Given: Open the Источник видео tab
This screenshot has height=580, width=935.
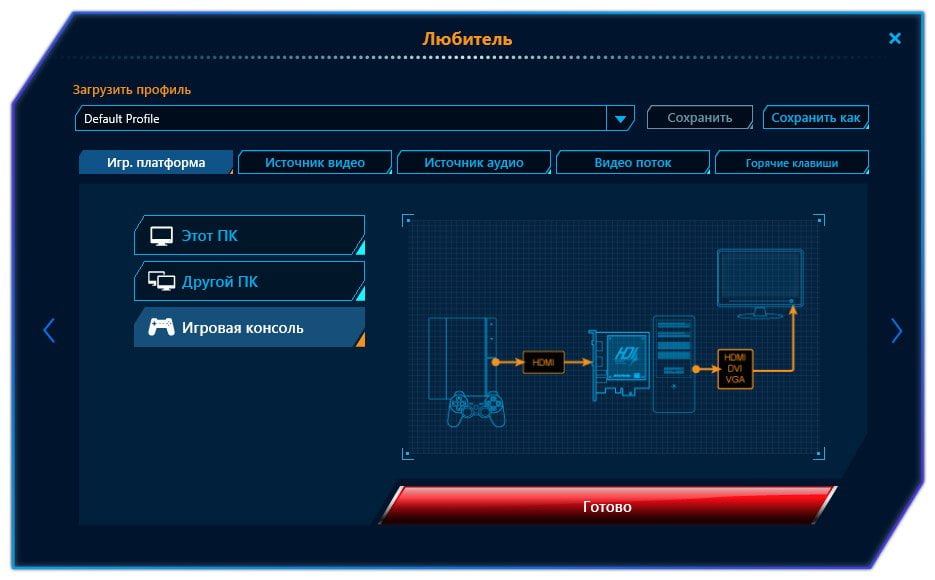Looking at the screenshot, I should (314, 162).
